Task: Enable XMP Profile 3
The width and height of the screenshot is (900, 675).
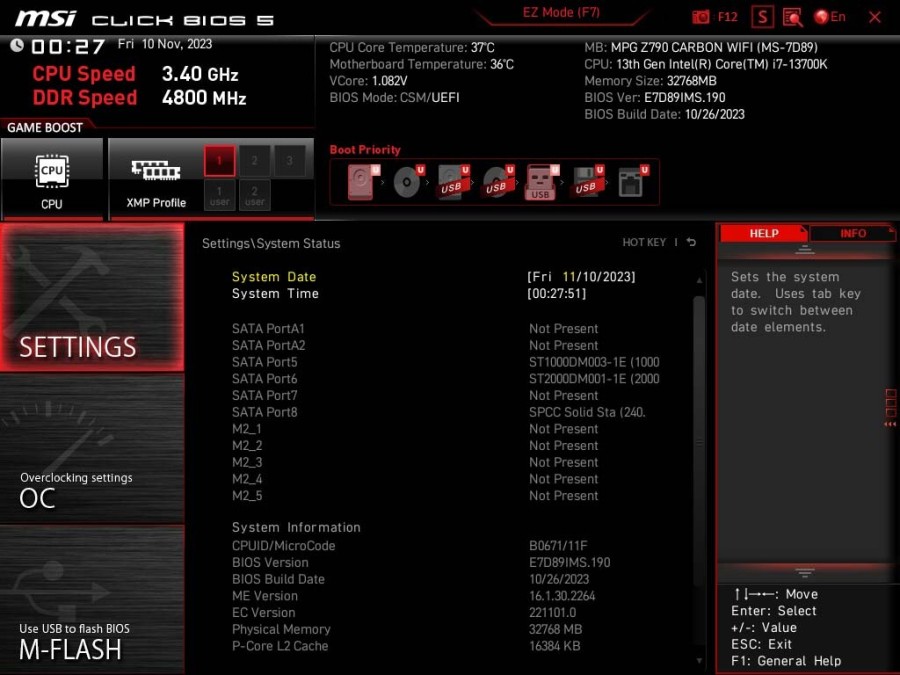Action: point(289,160)
